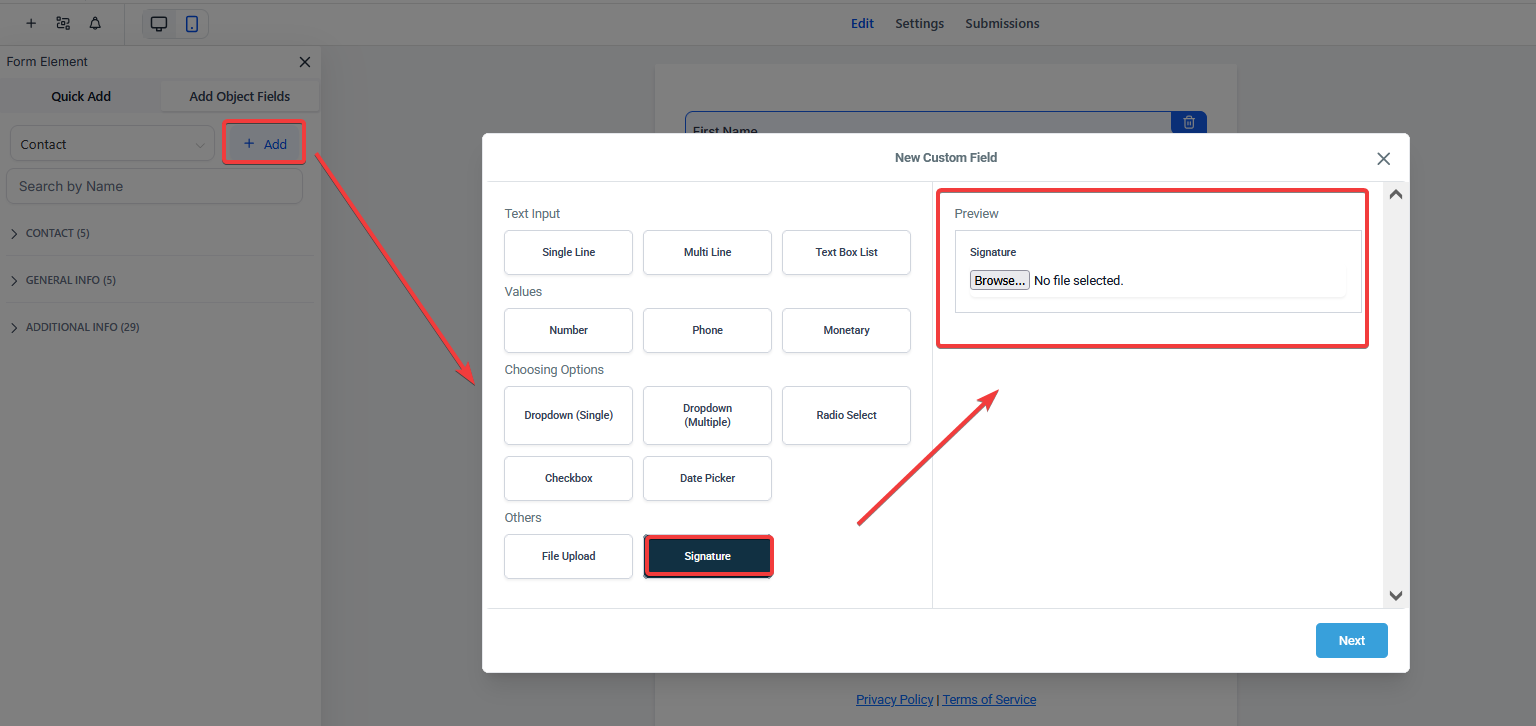Select the Radio Select field type
This screenshot has width=1536, height=726.
pos(846,415)
